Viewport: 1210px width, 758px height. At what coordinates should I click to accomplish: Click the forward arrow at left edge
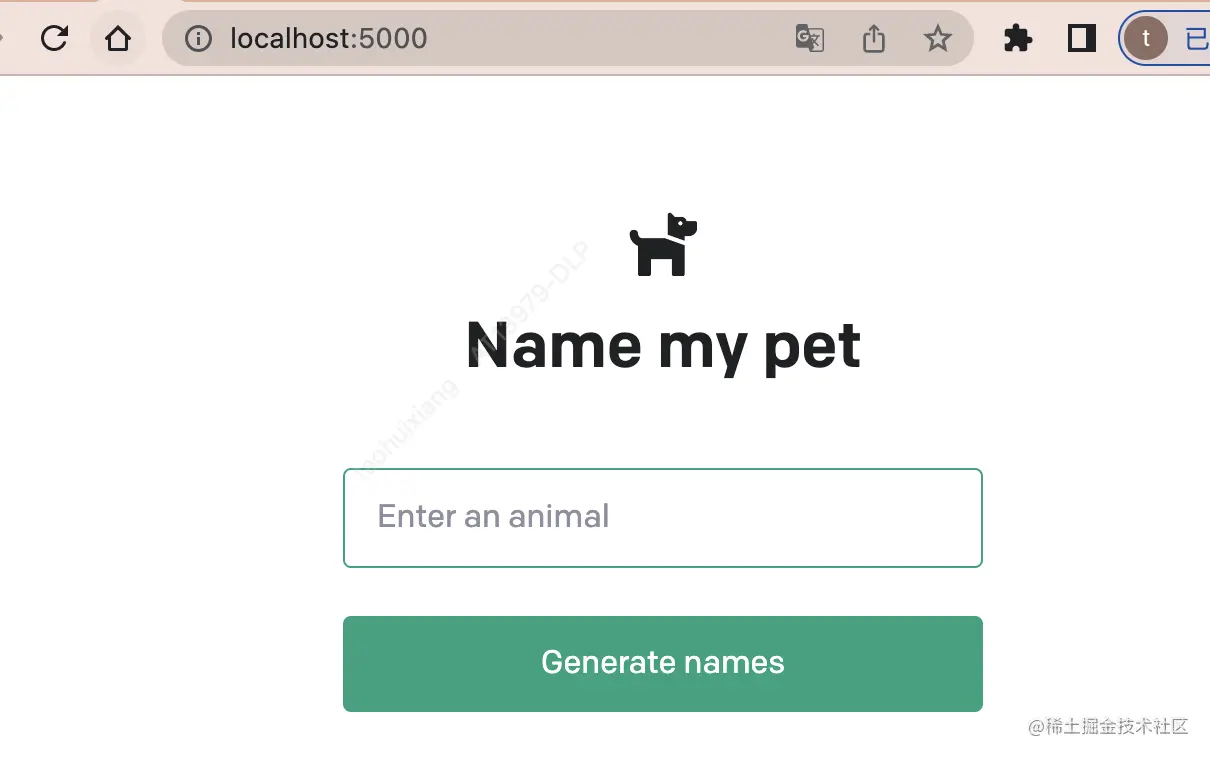pyautogui.click(x=3, y=39)
